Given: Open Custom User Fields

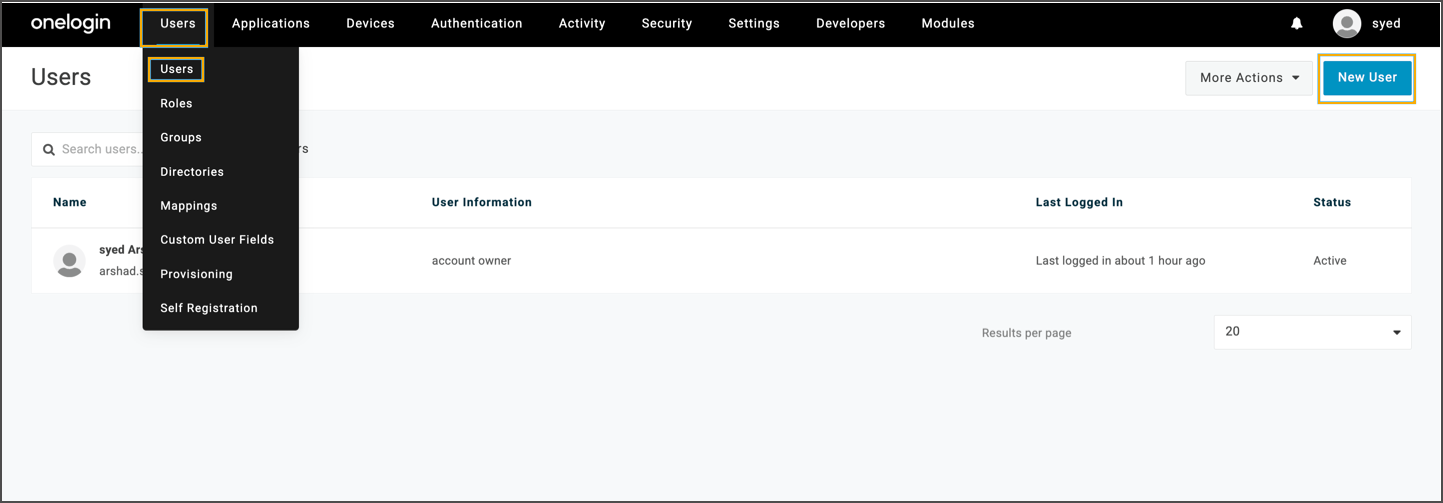Looking at the screenshot, I should [x=217, y=240].
